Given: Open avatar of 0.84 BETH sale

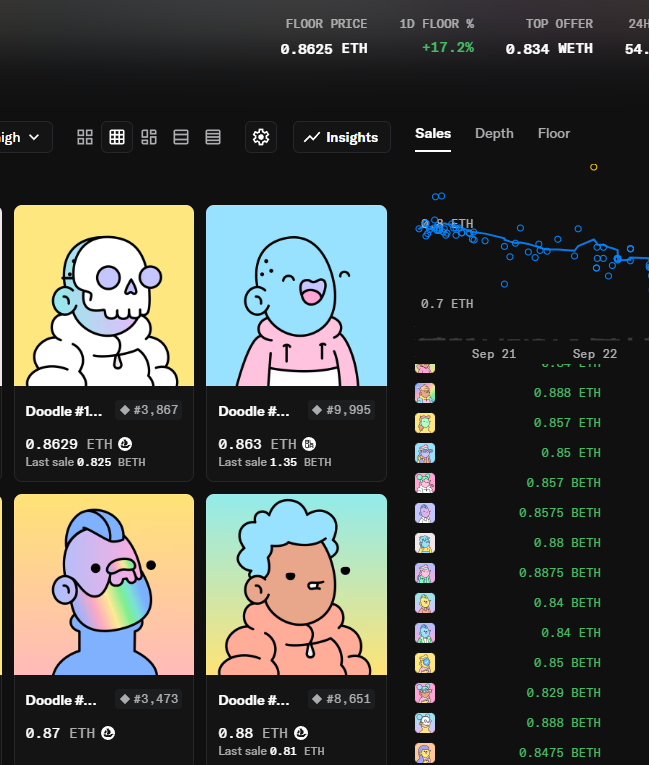Looking at the screenshot, I should (x=425, y=603).
